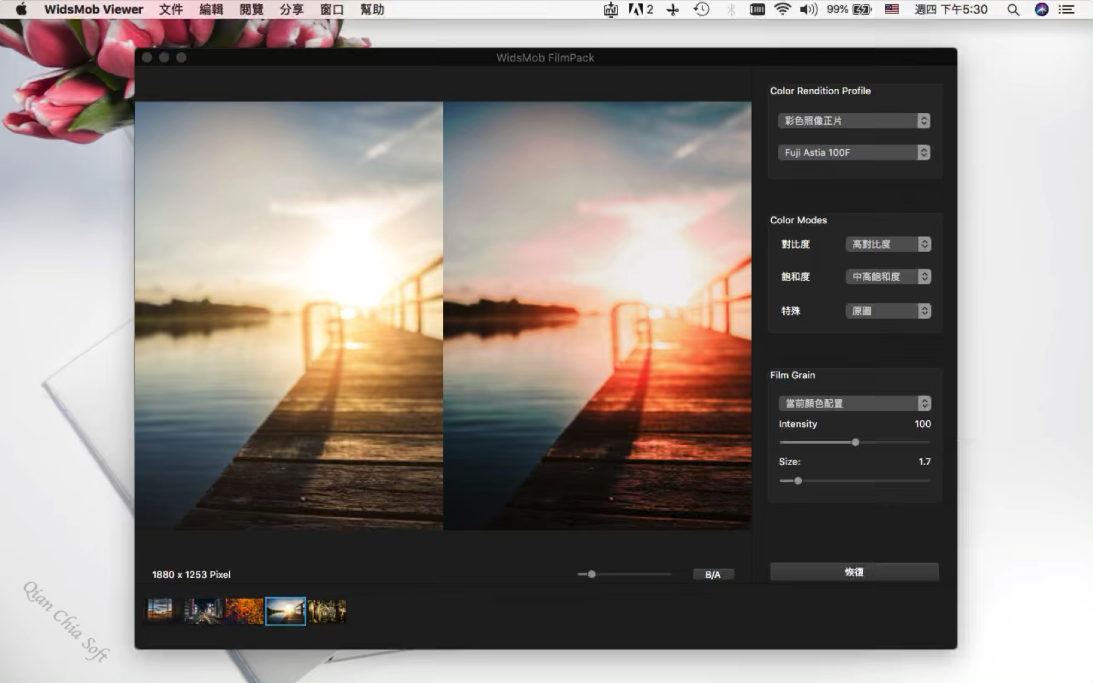The image size is (1093, 683).
Task: Open the Fuji Astia 100F profile dropdown
Action: pyautogui.click(x=854, y=152)
